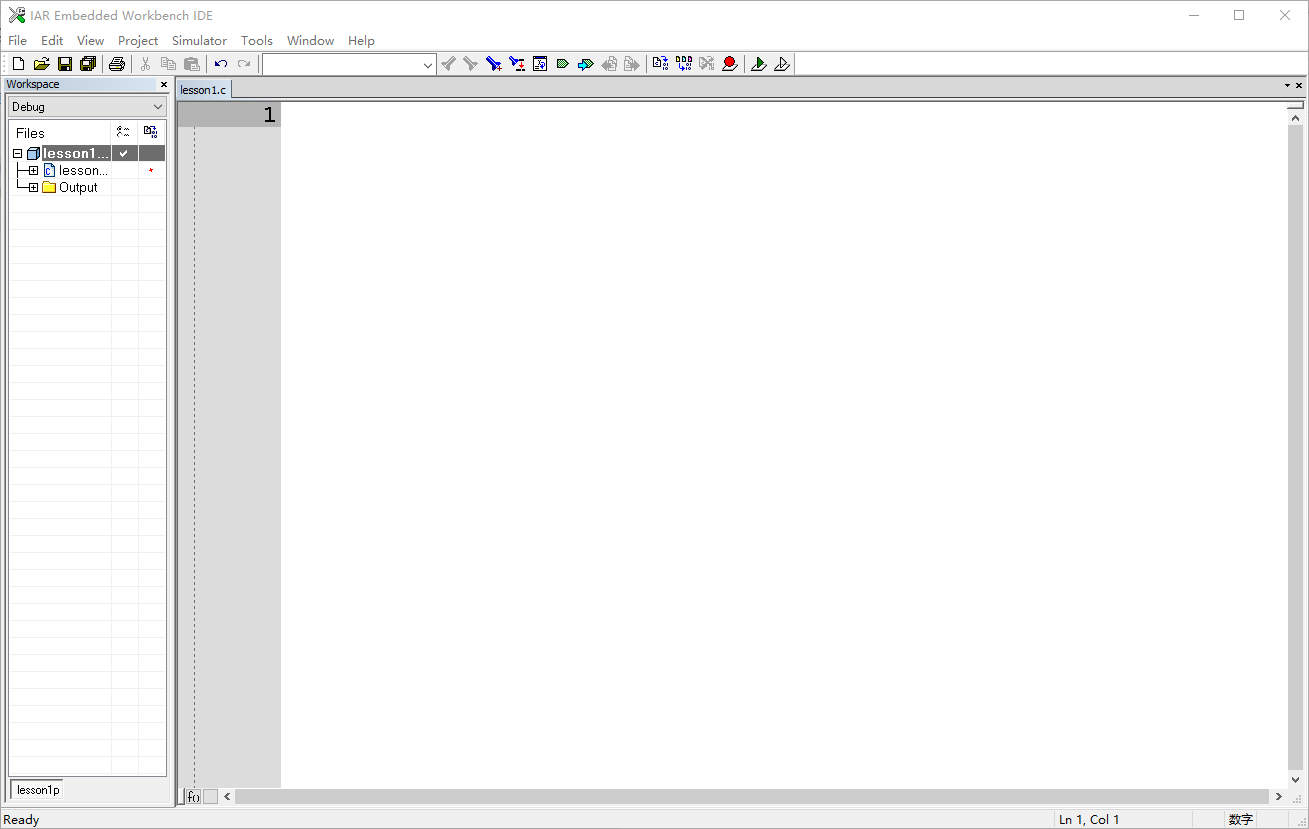Select the lesson1 project in Workspace

[76, 154]
